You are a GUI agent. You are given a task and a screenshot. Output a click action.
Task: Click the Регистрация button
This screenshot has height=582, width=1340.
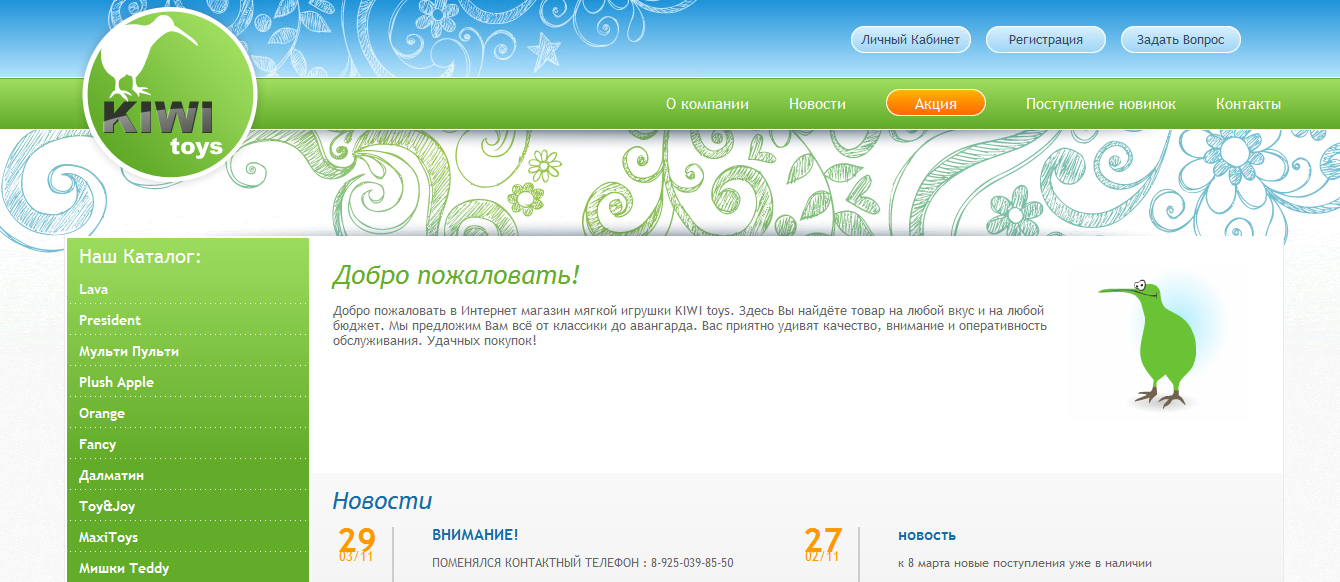1046,39
